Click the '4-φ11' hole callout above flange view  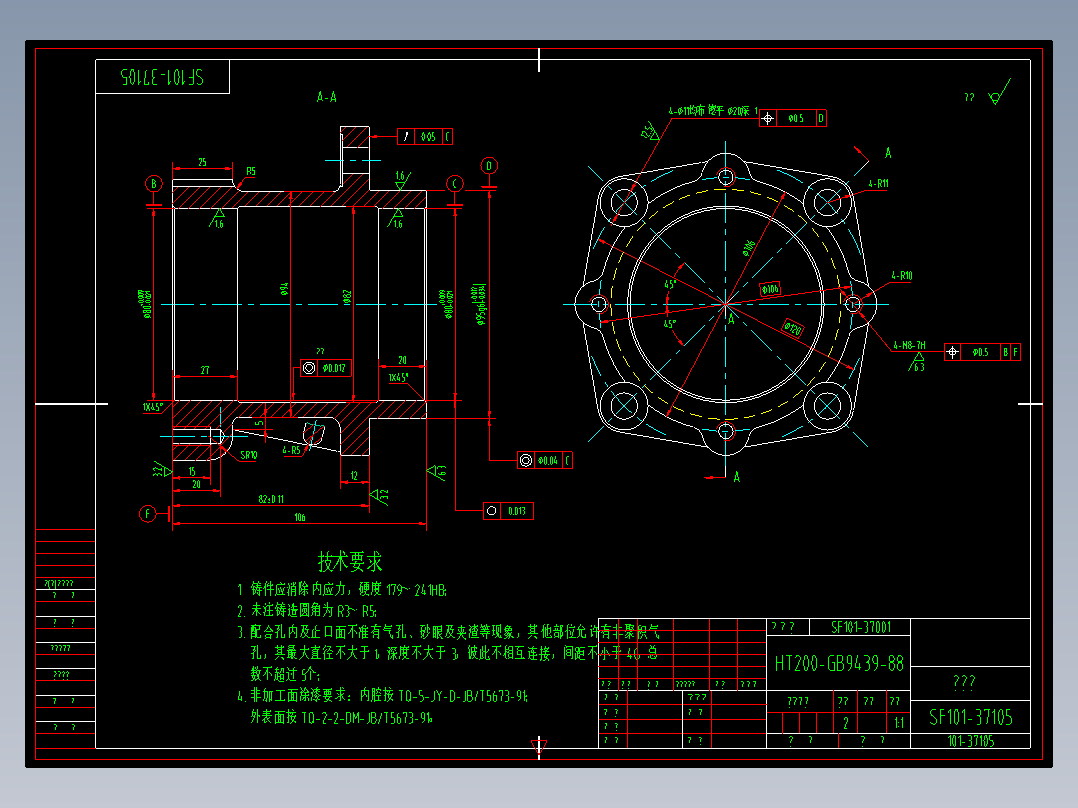pyautogui.click(x=712, y=111)
